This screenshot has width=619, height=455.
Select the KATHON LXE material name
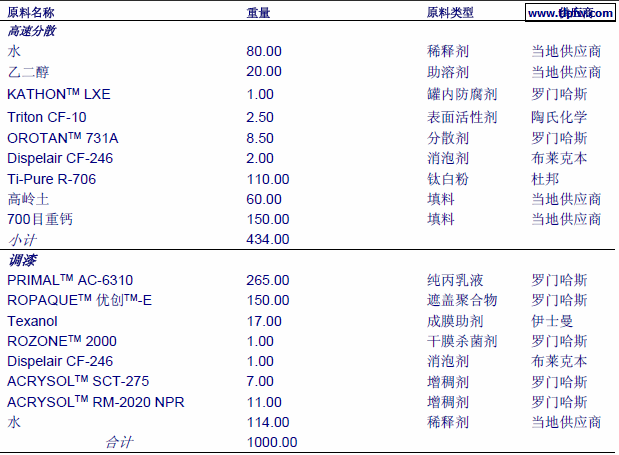59,94
